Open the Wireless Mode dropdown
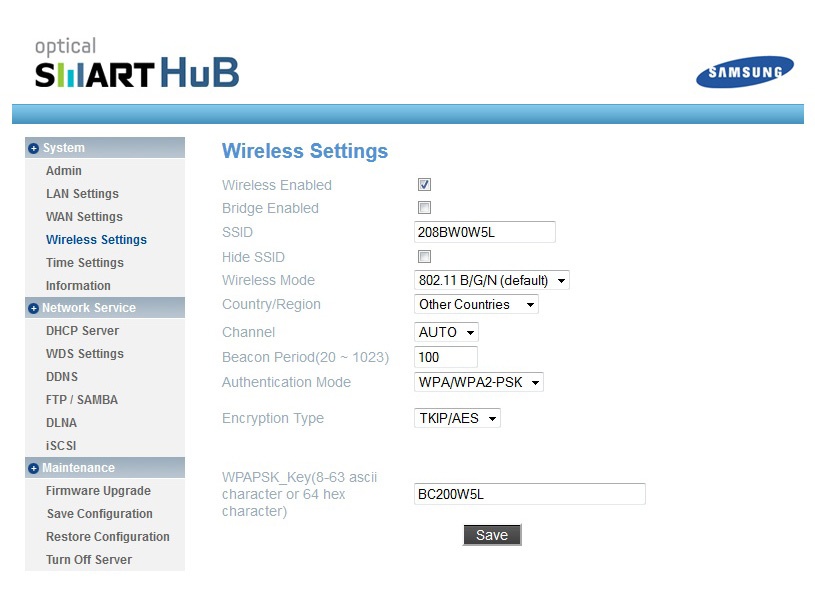The image size is (815, 600). pyautogui.click(x=491, y=280)
